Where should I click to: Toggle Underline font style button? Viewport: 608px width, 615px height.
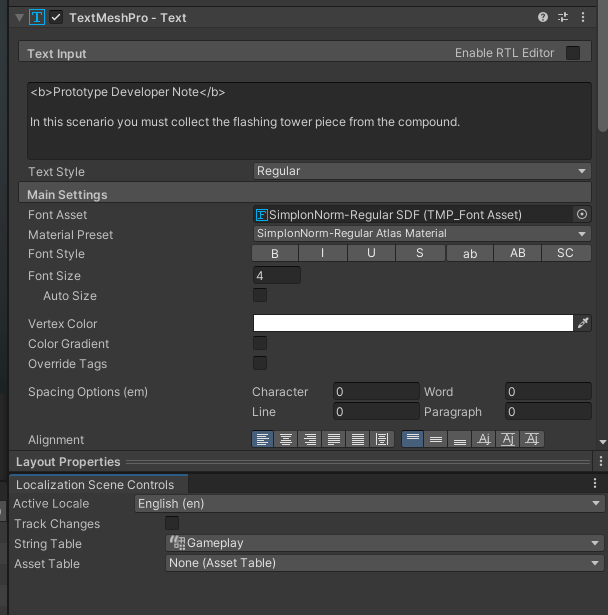[372, 253]
